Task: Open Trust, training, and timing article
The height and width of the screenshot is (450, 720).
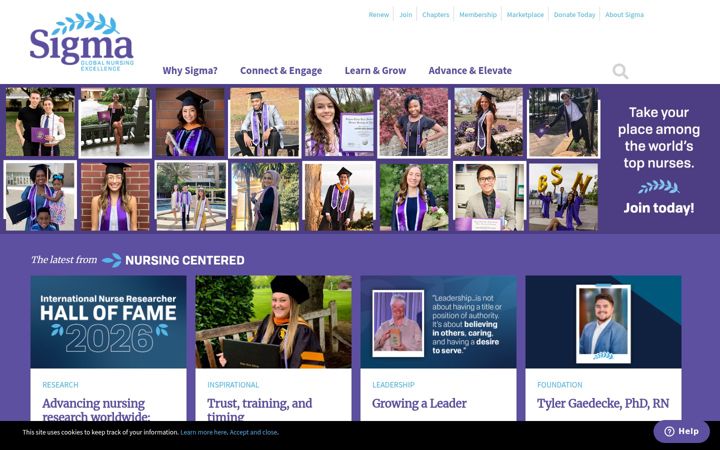Action: coord(259,410)
